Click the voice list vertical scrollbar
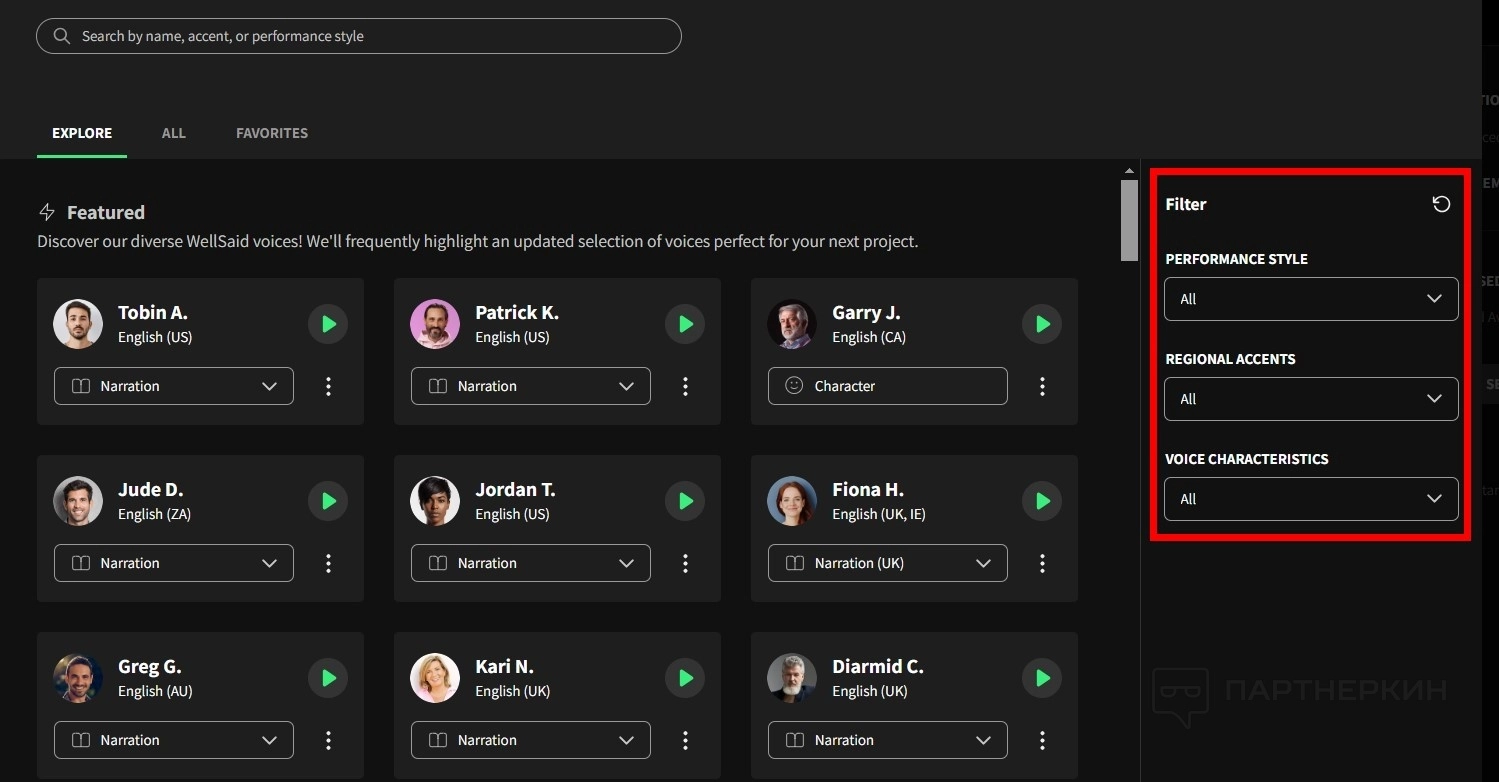This screenshot has width=1499, height=782. 1129,220
